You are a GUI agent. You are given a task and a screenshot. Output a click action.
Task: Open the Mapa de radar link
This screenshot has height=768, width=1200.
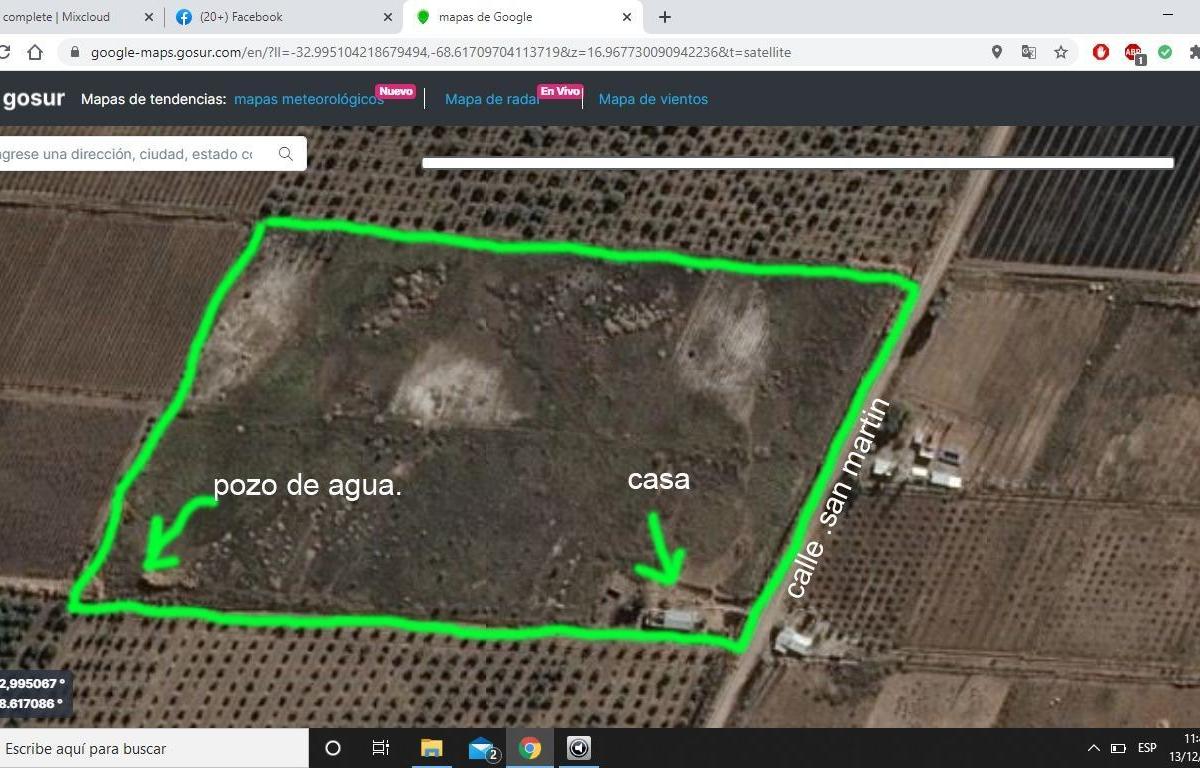coord(492,99)
